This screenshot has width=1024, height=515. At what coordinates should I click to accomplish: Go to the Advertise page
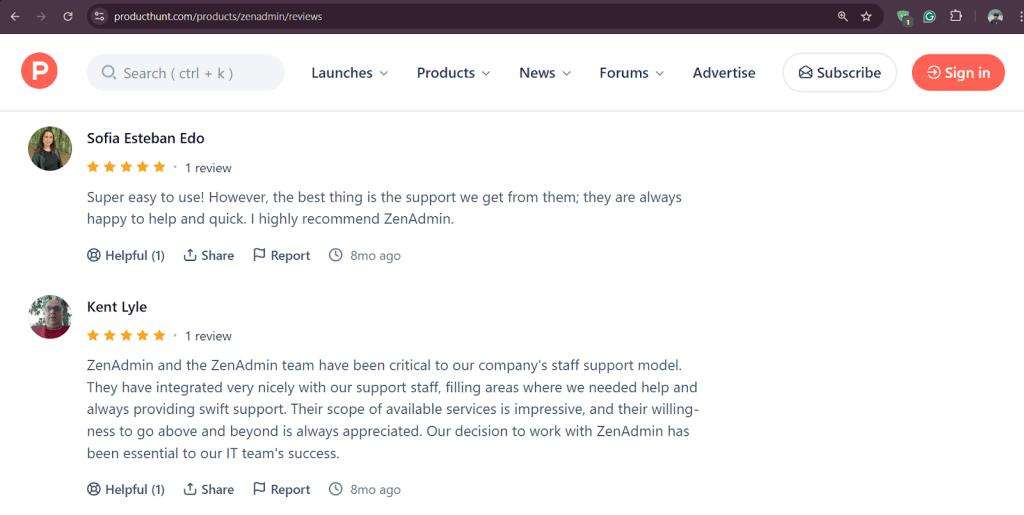point(724,73)
